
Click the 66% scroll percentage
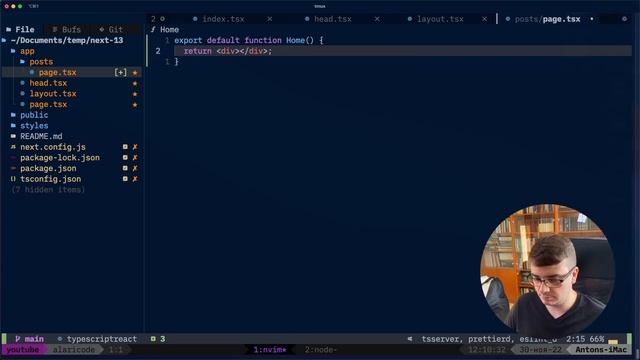[x=596, y=339]
